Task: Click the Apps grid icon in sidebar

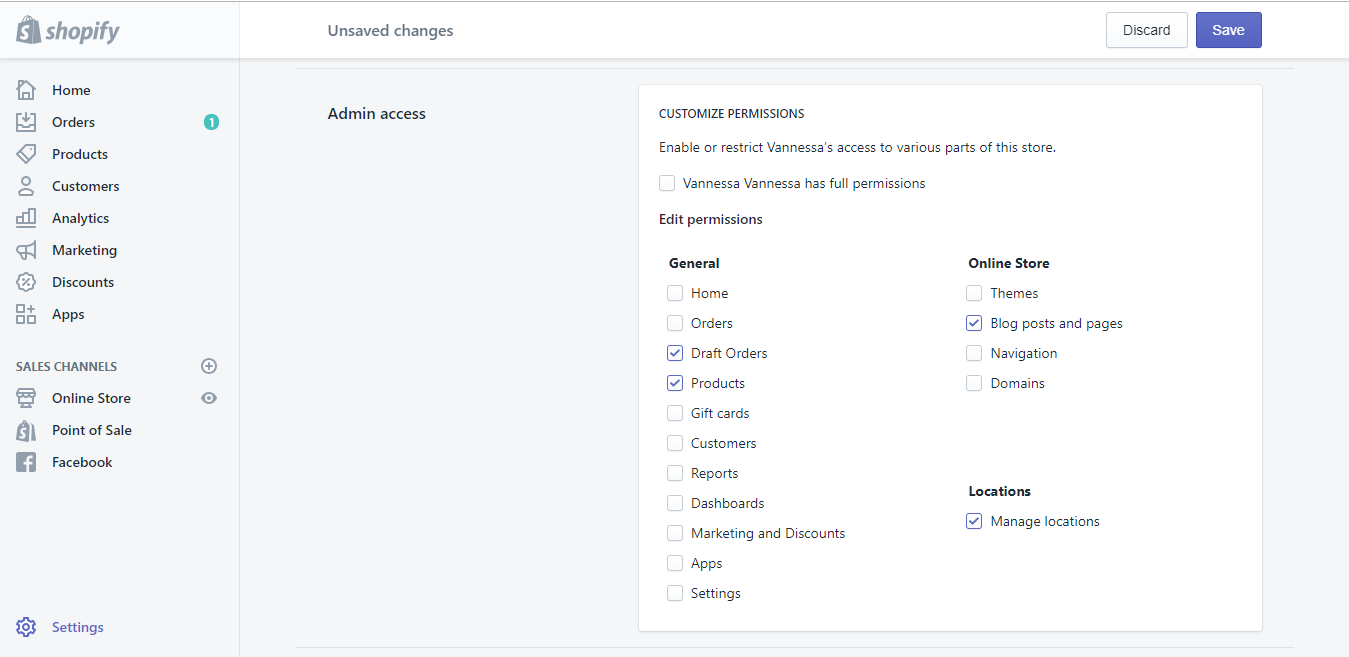Action: pyautogui.click(x=26, y=314)
